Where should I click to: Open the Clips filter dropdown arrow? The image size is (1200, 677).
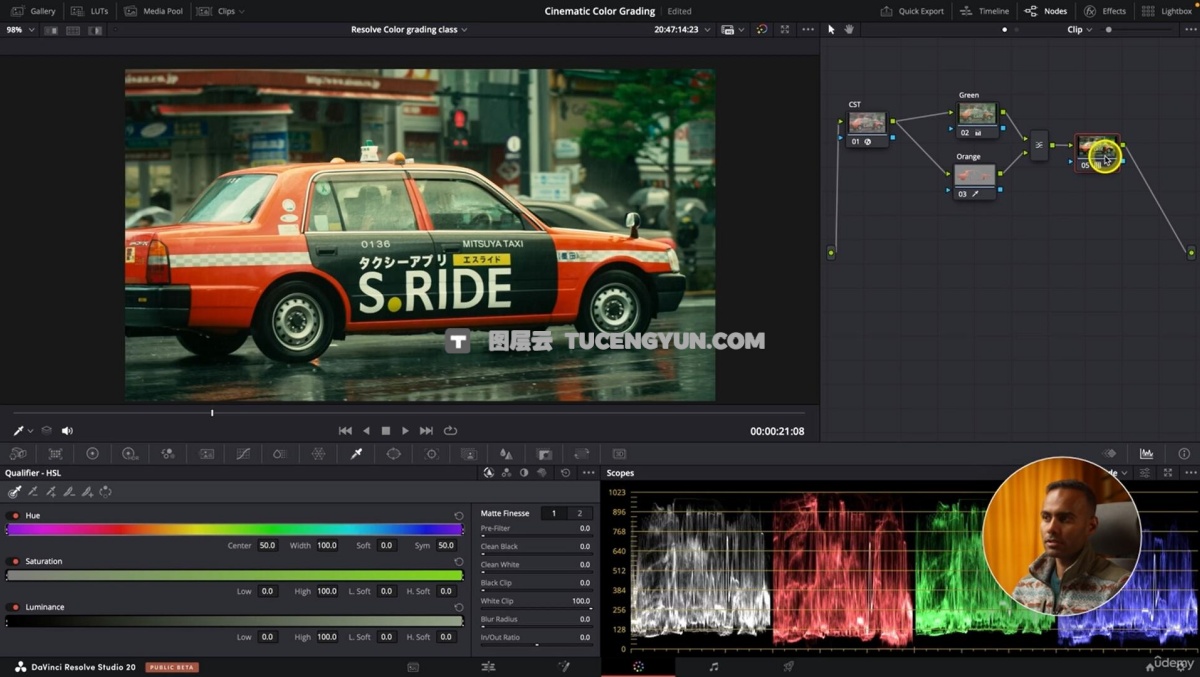pos(242,12)
